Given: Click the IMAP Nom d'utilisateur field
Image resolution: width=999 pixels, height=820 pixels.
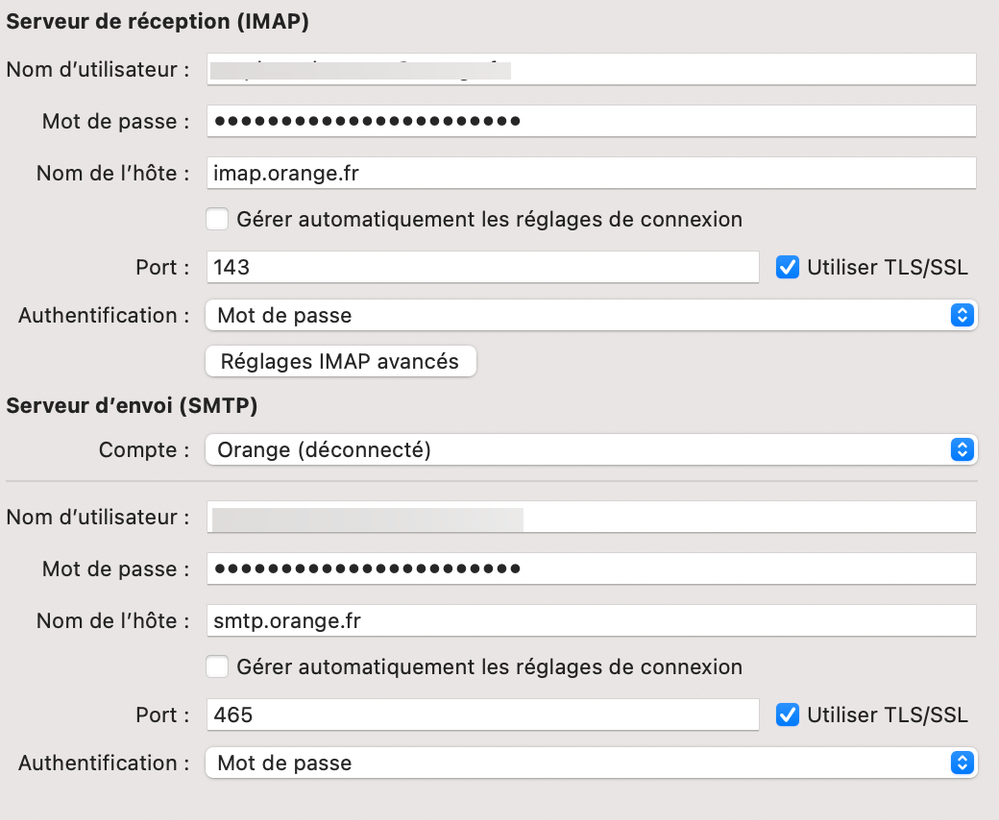Looking at the screenshot, I should tap(590, 69).
